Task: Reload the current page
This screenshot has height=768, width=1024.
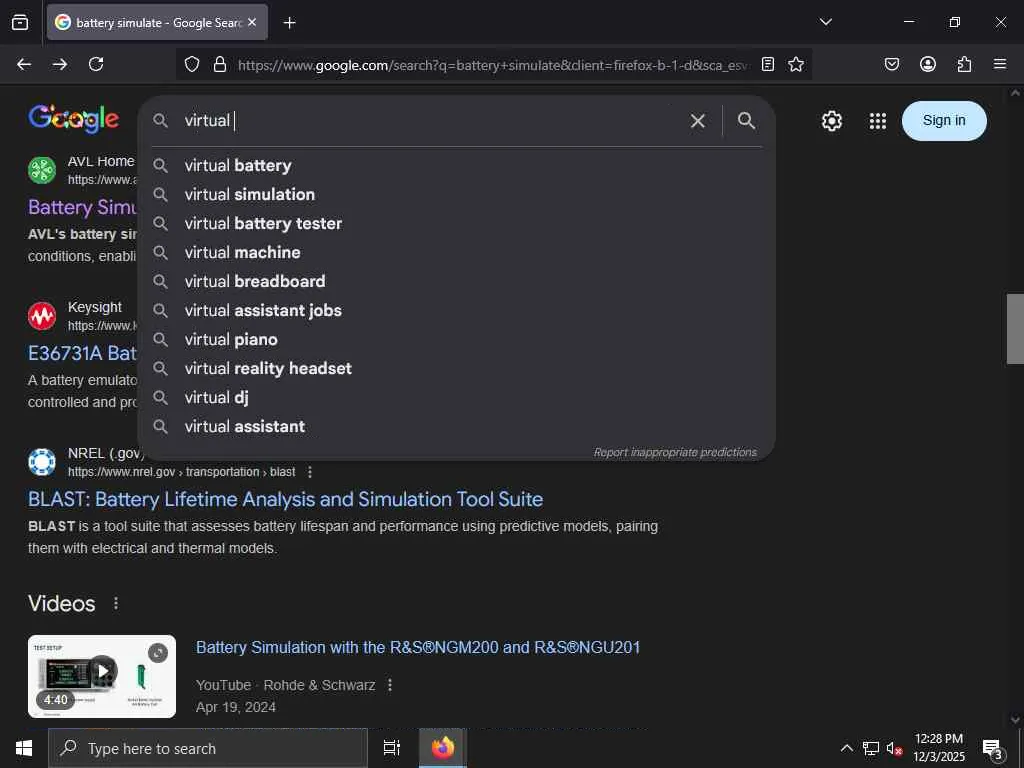Action: (96, 64)
